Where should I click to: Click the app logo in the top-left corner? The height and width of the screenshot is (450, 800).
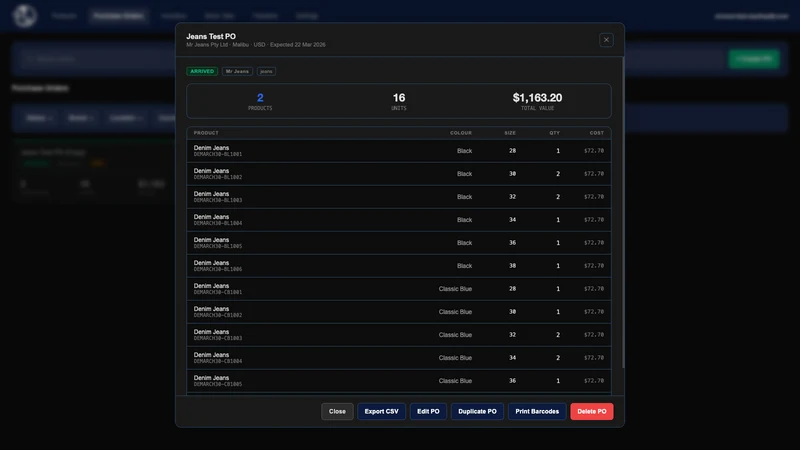point(24,16)
